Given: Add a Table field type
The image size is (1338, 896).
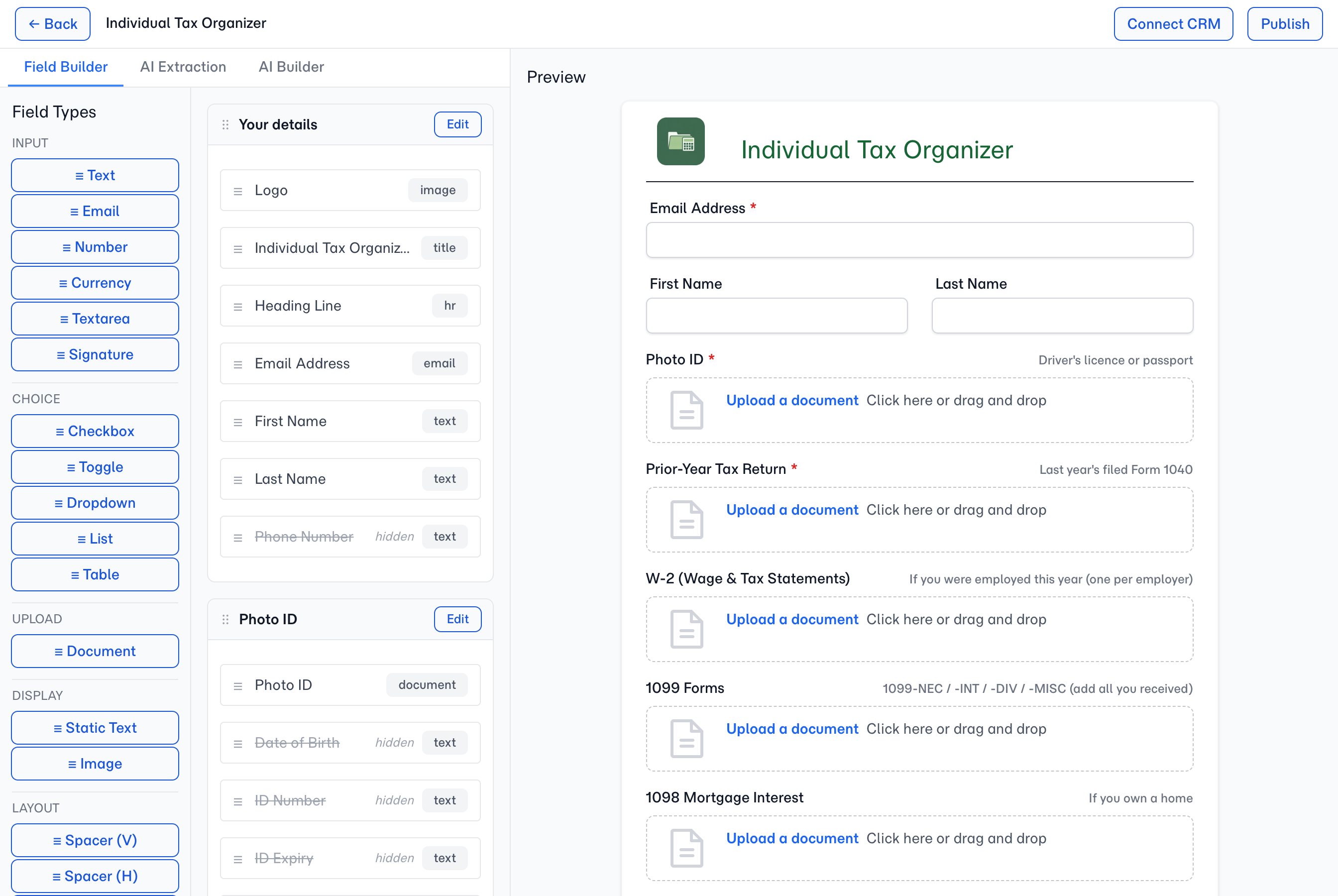Looking at the screenshot, I should tap(95, 575).
